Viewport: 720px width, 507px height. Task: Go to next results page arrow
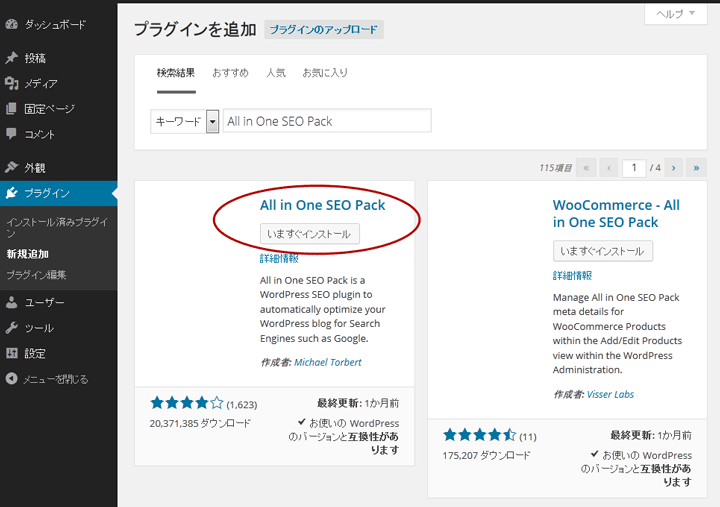(x=674, y=168)
